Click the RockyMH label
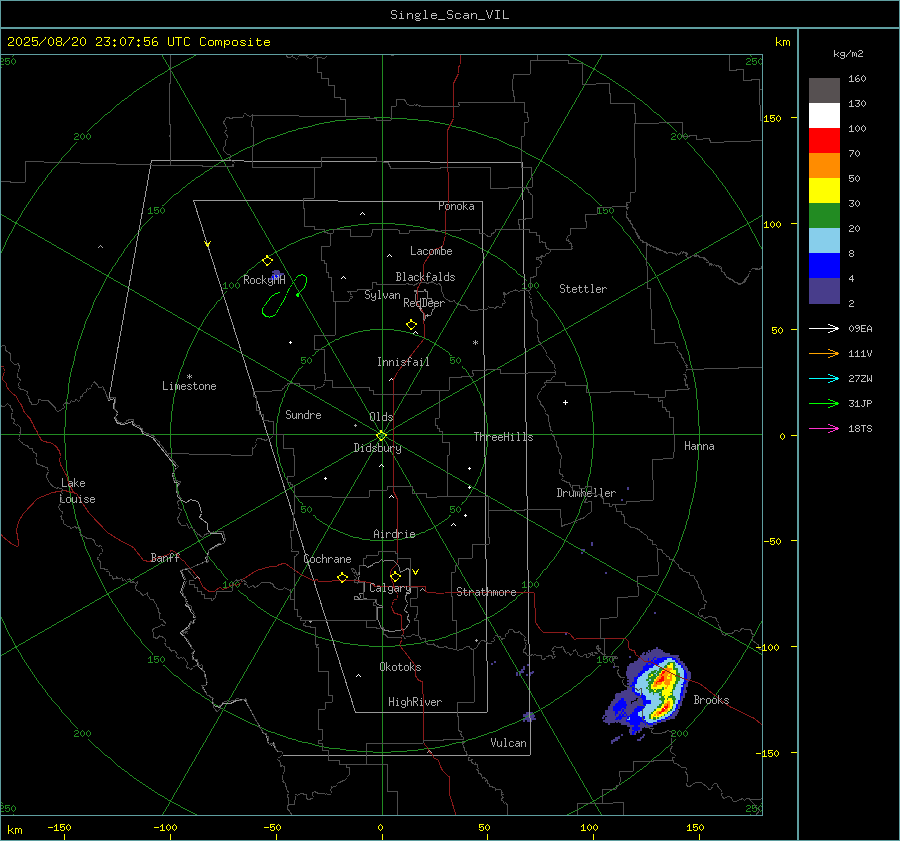This screenshot has width=900, height=841. [x=264, y=280]
